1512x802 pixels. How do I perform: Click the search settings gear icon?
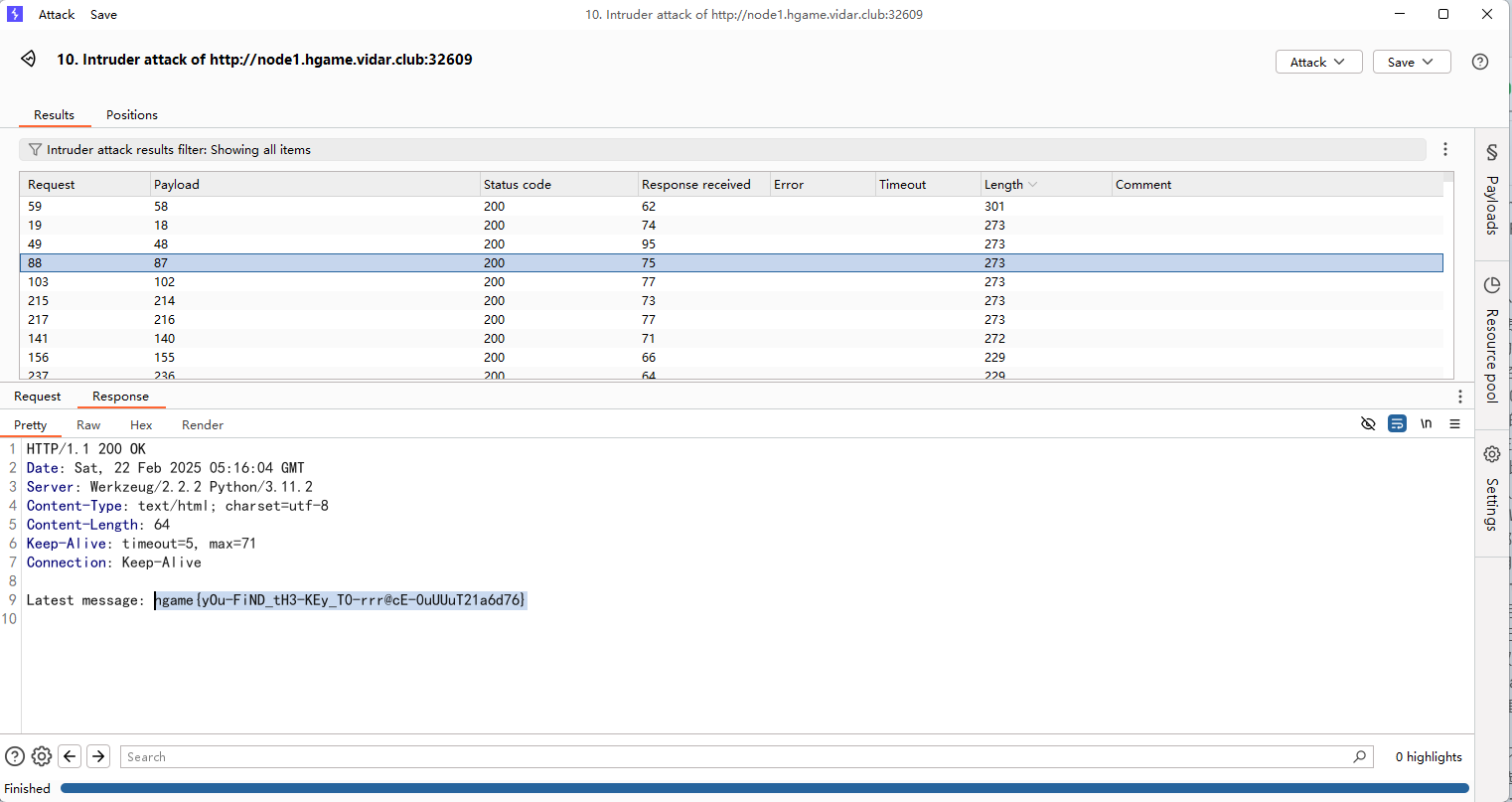click(x=42, y=756)
